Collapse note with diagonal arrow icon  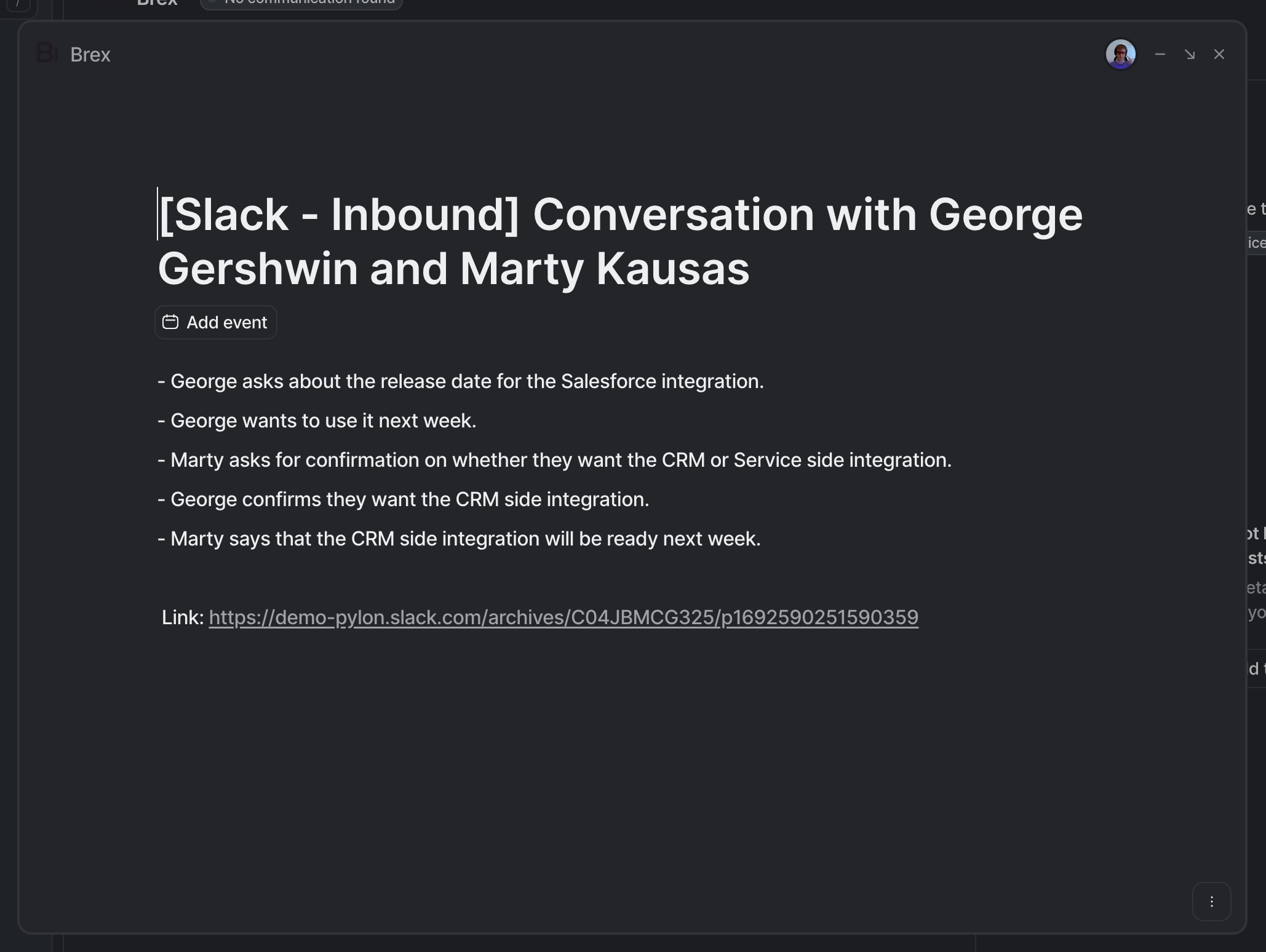pos(1189,55)
